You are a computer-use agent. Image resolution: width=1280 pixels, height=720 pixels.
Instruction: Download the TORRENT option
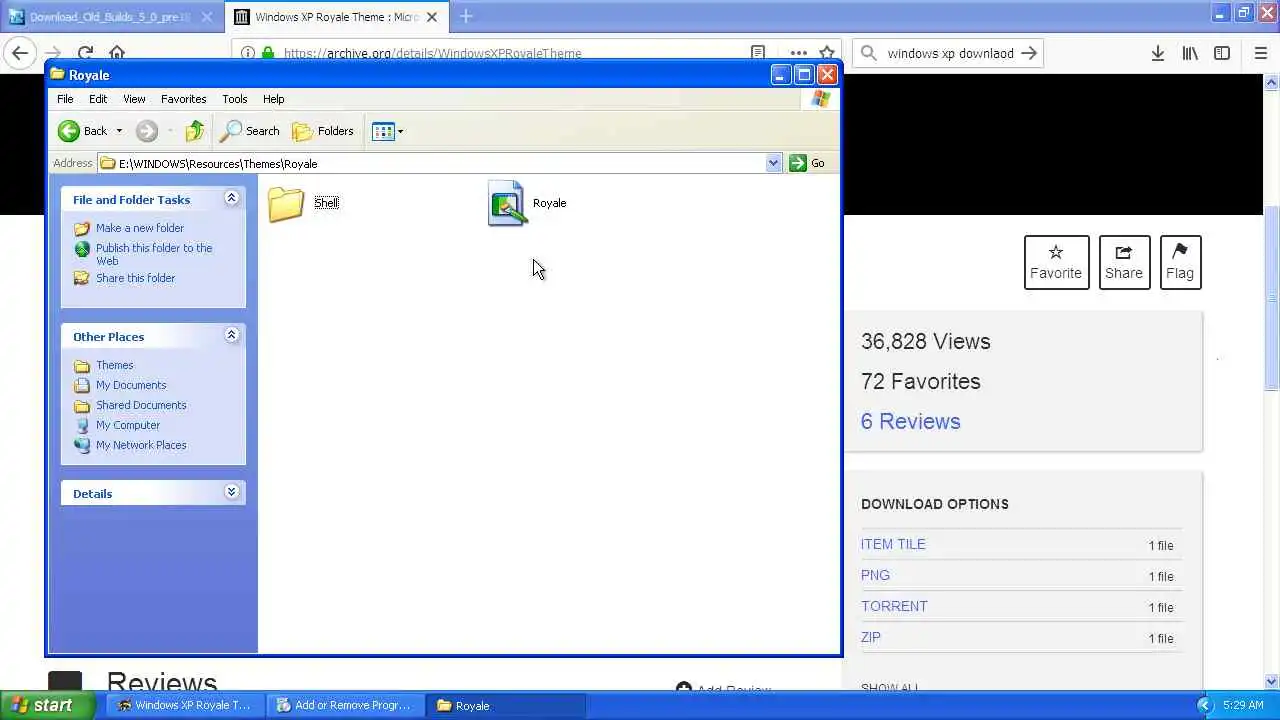(x=894, y=606)
